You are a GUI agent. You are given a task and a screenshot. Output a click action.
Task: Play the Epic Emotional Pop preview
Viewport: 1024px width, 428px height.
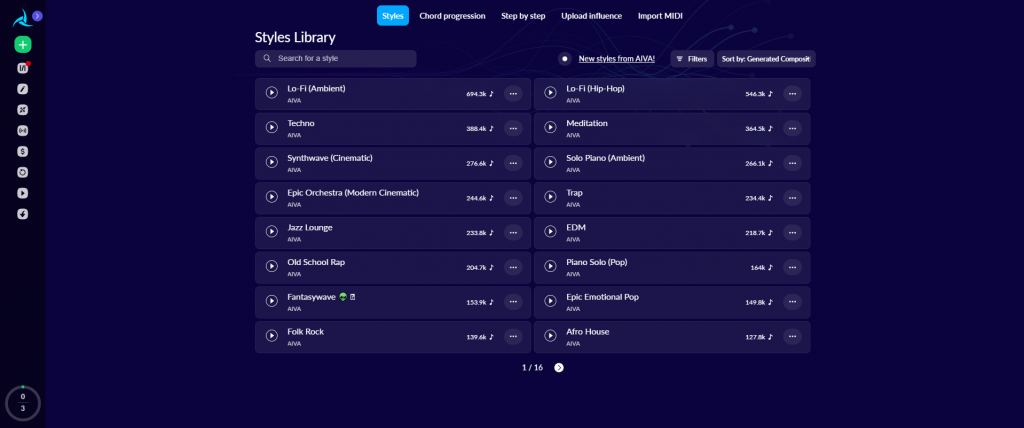pos(551,301)
